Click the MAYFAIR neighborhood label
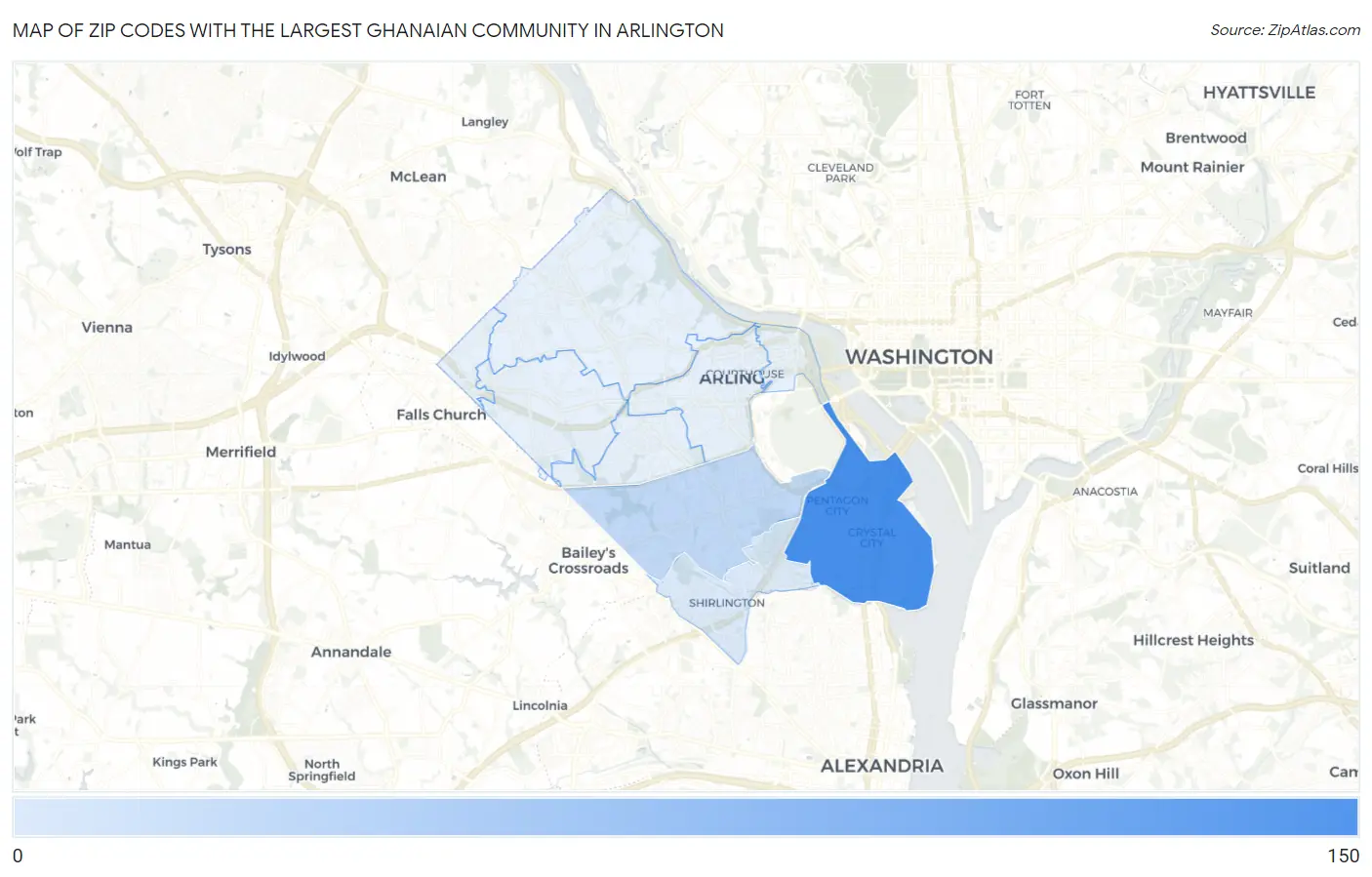The image size is (1372, 877). (x=1228, y=313)
